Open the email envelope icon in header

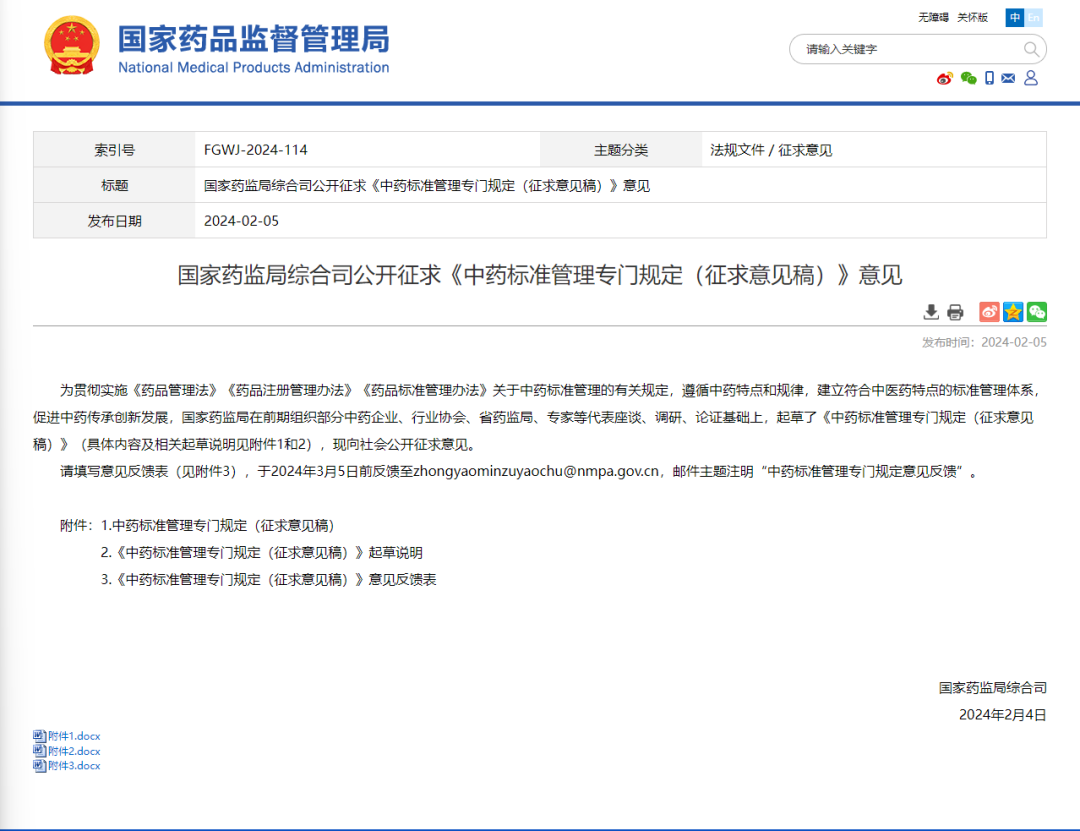coord(1008,79)
